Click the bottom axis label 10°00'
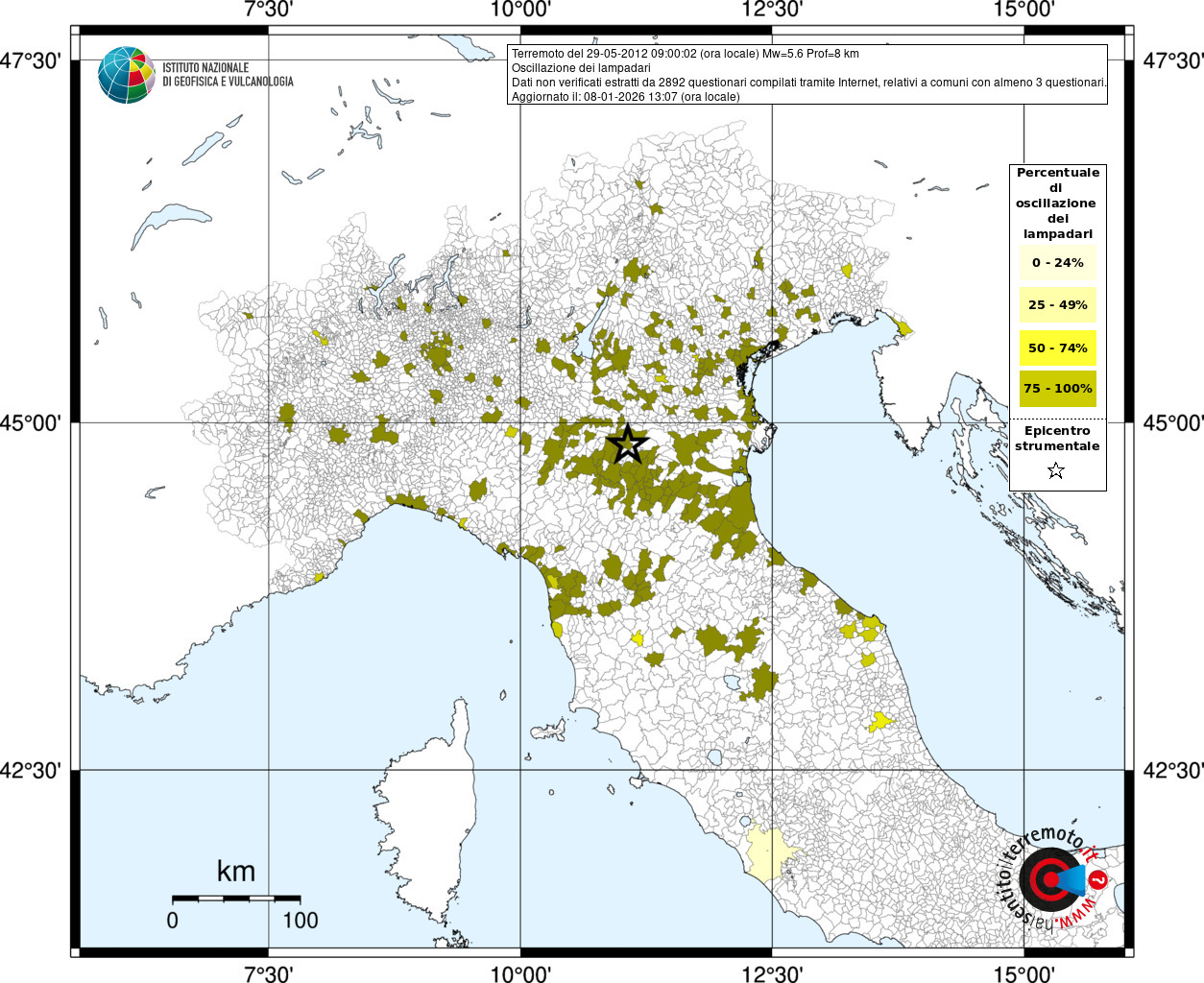The width and height of the screenshot is (1204, 983). 520,973
